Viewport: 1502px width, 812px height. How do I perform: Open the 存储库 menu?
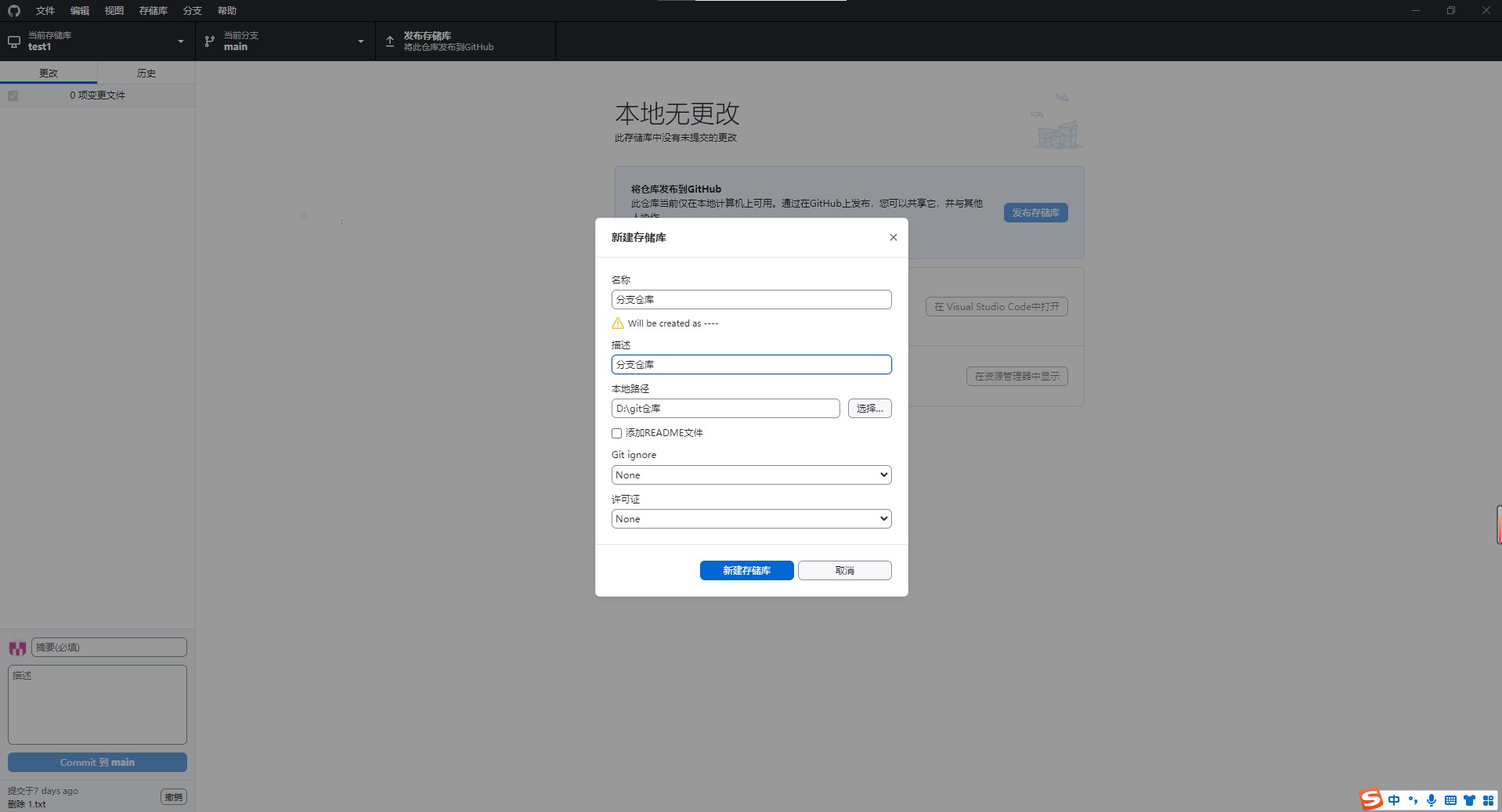pos(153,11)
